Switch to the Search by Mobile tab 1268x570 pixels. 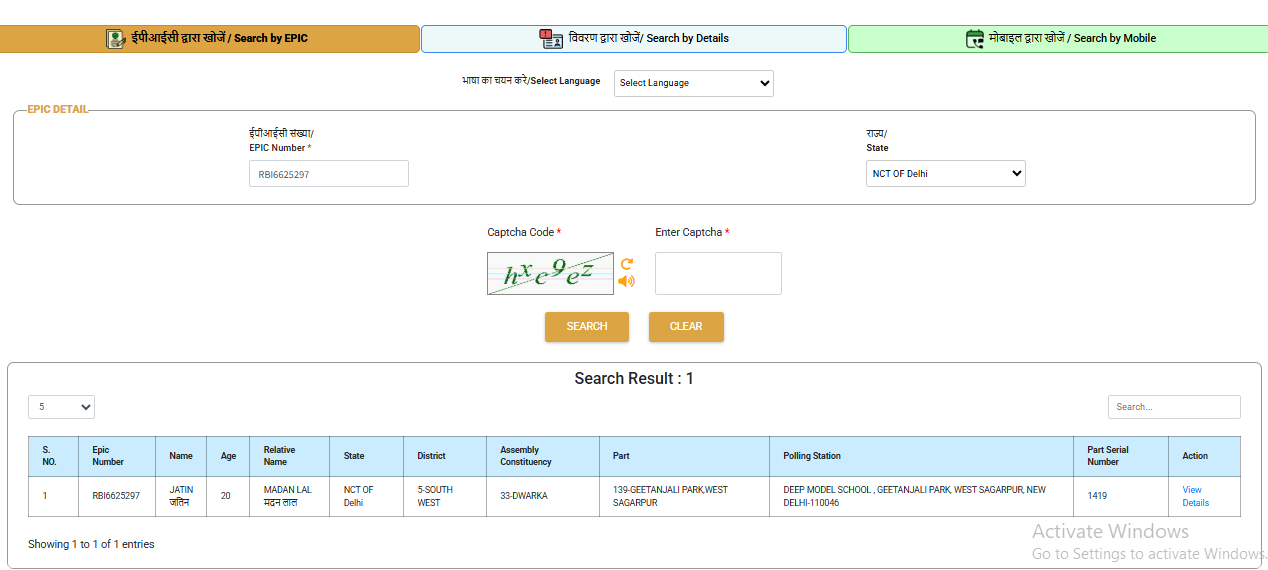pos(1058,39)
